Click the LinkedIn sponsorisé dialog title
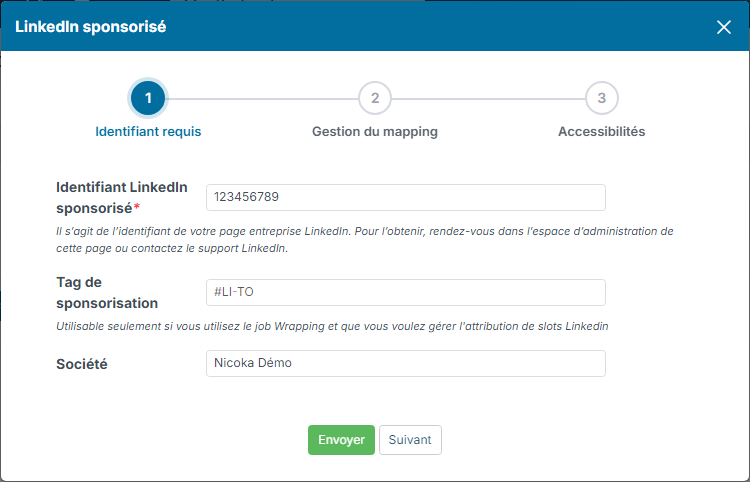Viewport: 750px width, 482px height. coord(91,27)
